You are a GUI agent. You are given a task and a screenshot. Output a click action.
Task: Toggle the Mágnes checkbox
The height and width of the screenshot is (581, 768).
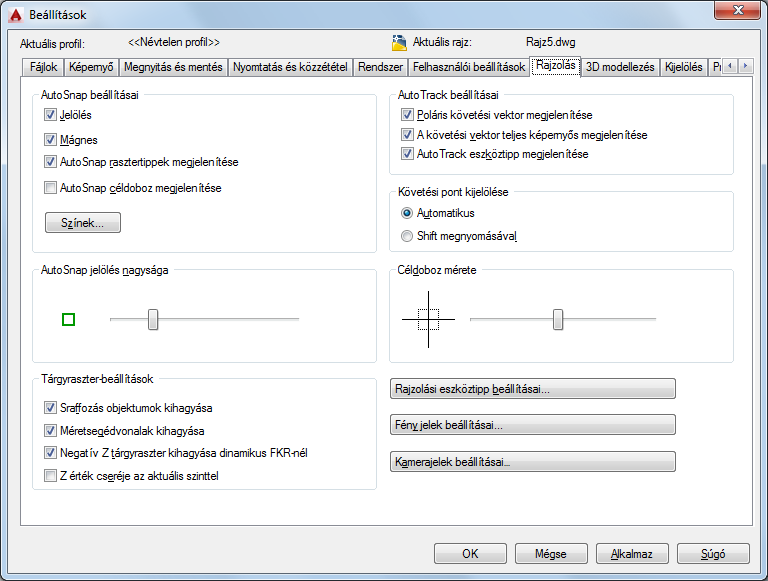point(51,140)
